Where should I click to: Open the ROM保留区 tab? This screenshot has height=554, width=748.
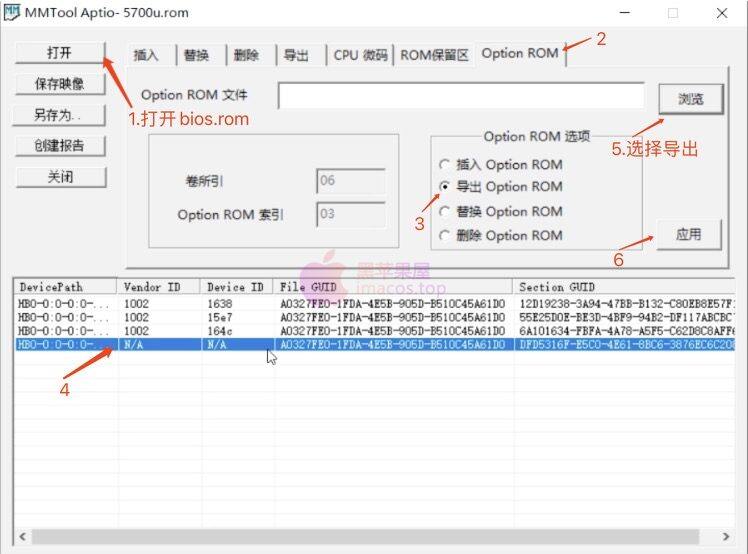point(435,55)
